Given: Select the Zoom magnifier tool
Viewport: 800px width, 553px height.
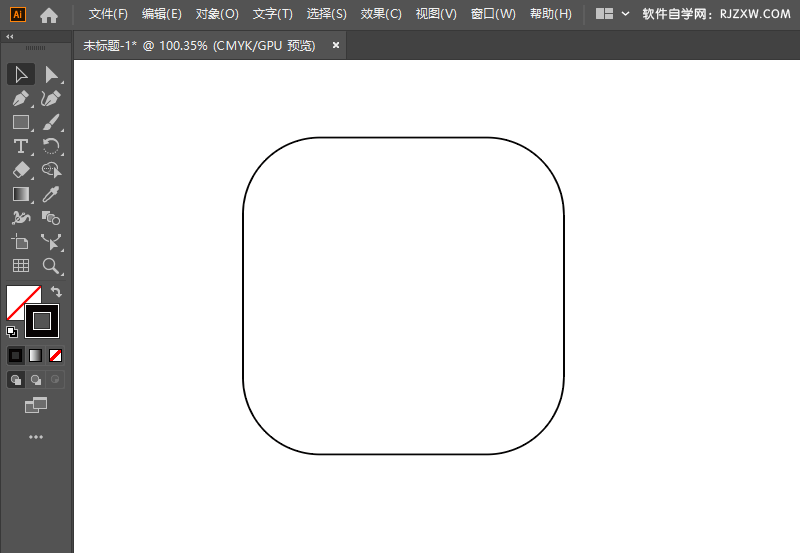Looking at the screenshot, I should [51, 266].
